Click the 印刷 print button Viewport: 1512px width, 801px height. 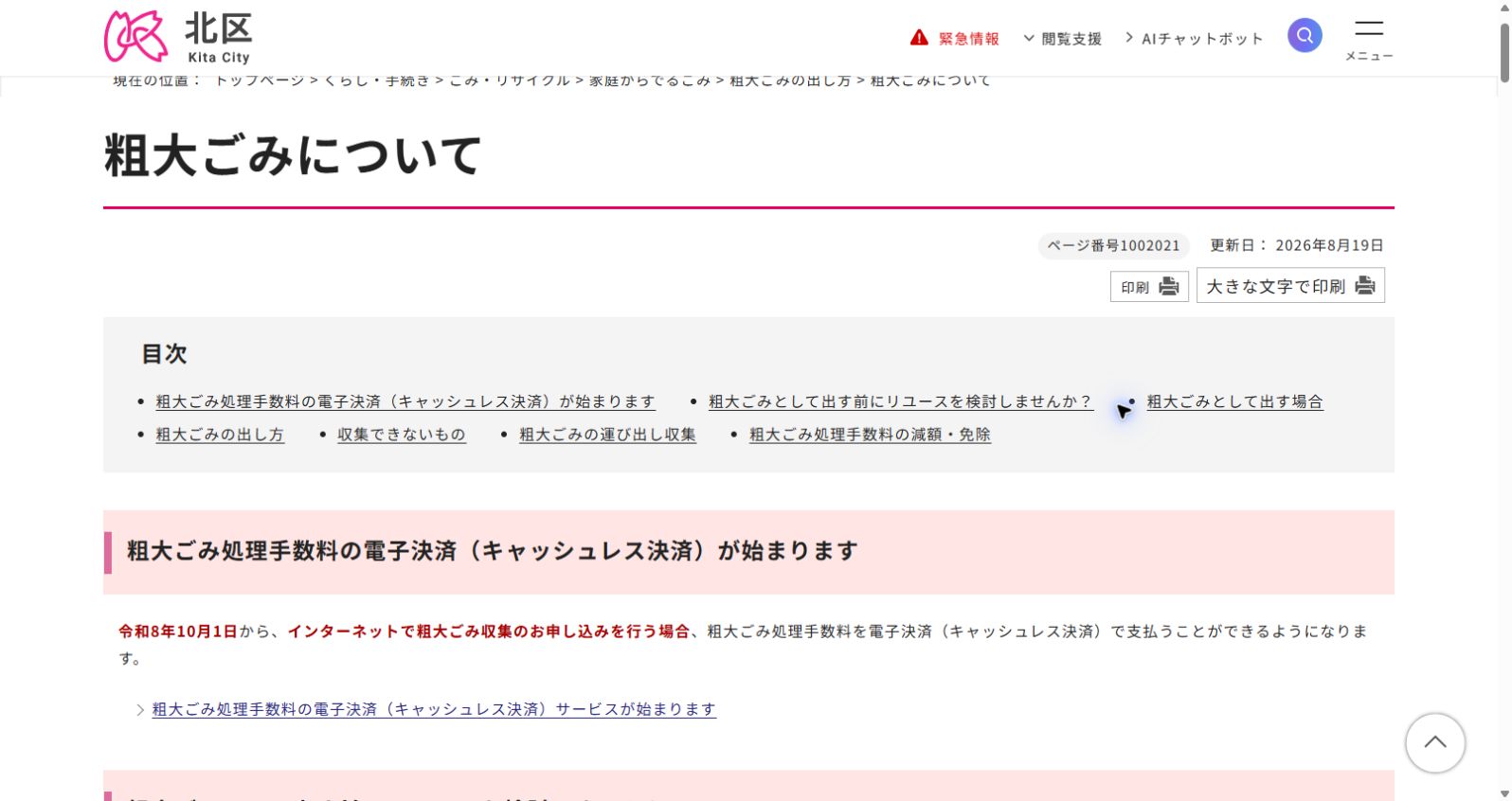pos(1149,287)
